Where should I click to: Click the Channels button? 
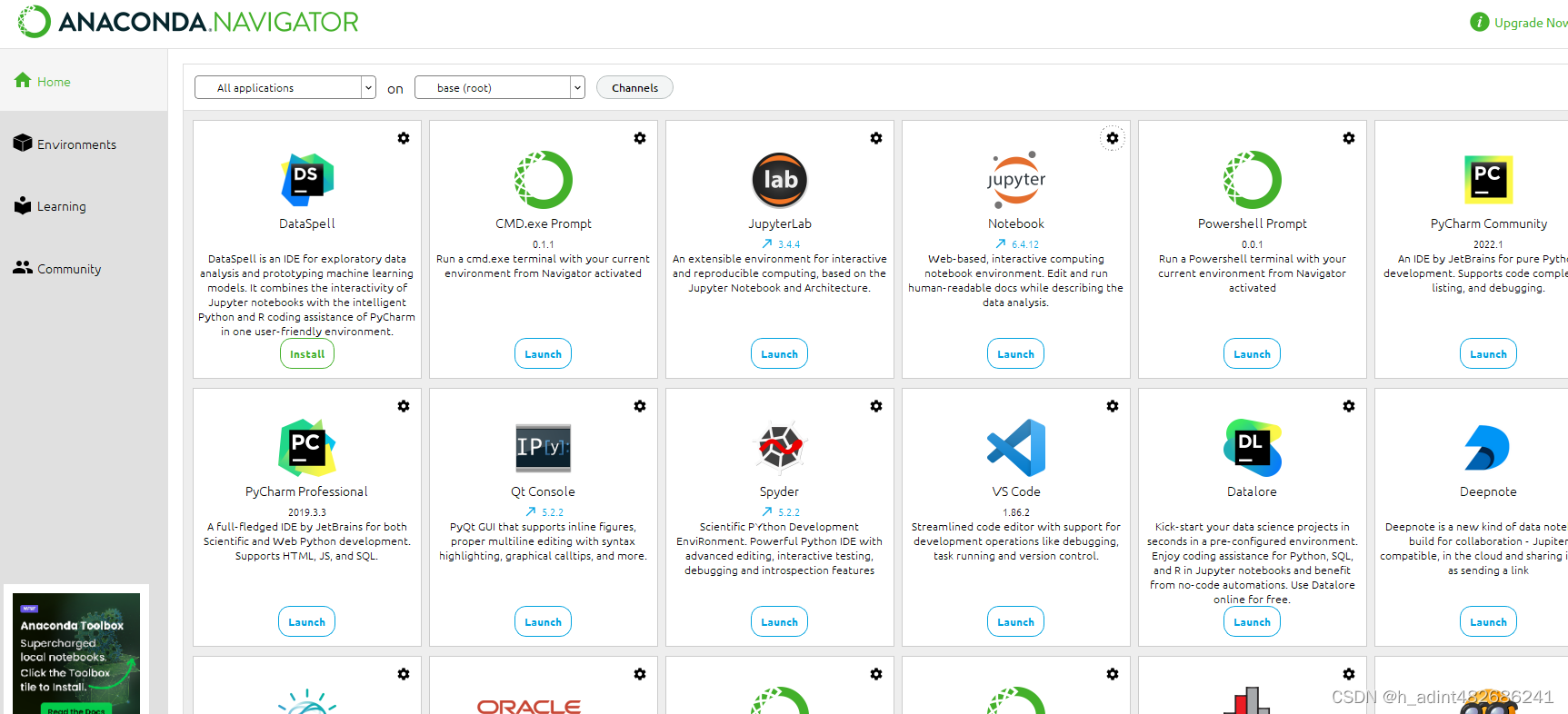pos(634,87)
